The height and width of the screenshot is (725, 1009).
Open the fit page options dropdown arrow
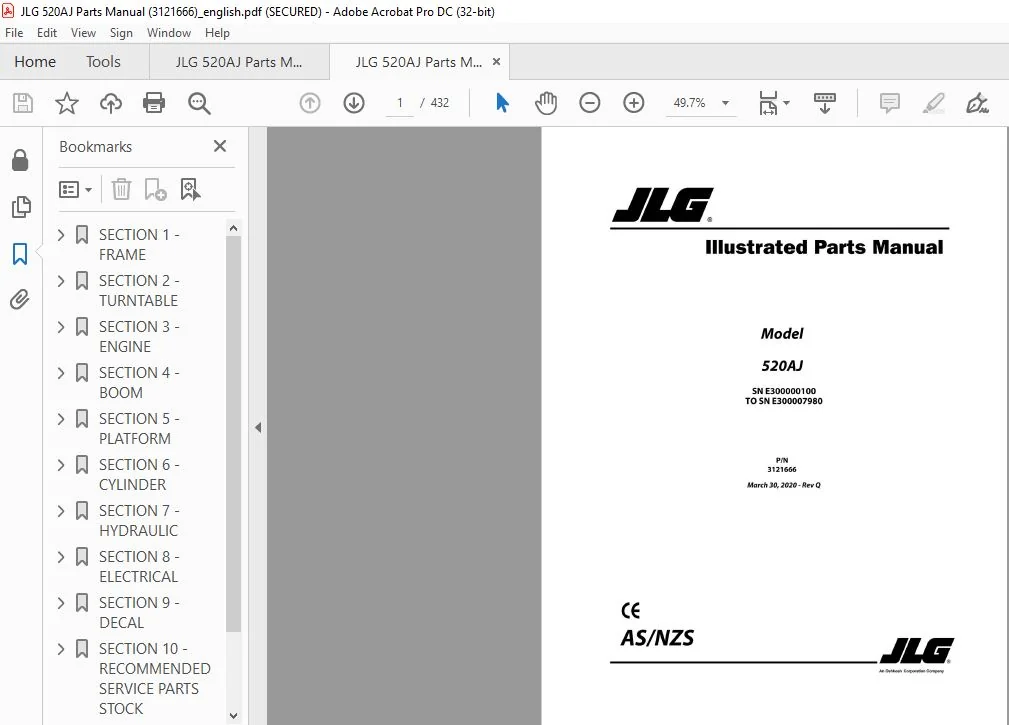pyautogui.click(x=786, y=103)
